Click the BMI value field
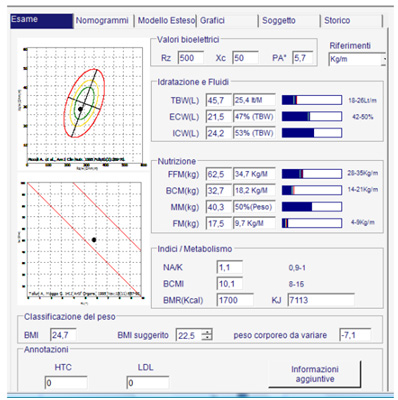Image resolution: width=398 pixels, height=400 pixels. click(63, 335)
